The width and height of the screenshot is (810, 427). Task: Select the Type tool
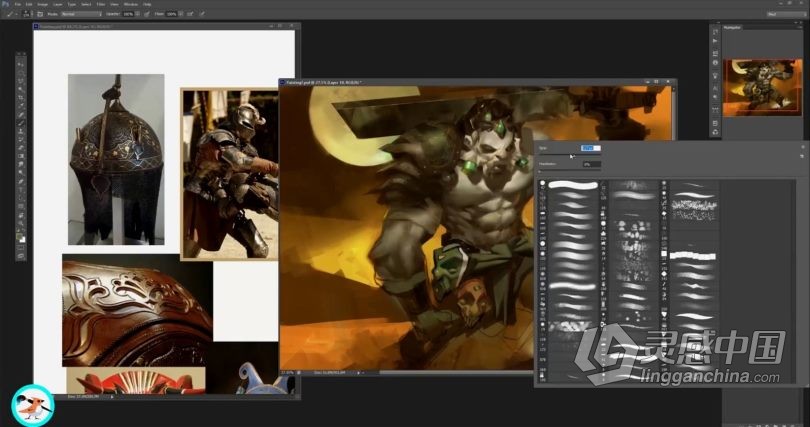pos(21,189)
